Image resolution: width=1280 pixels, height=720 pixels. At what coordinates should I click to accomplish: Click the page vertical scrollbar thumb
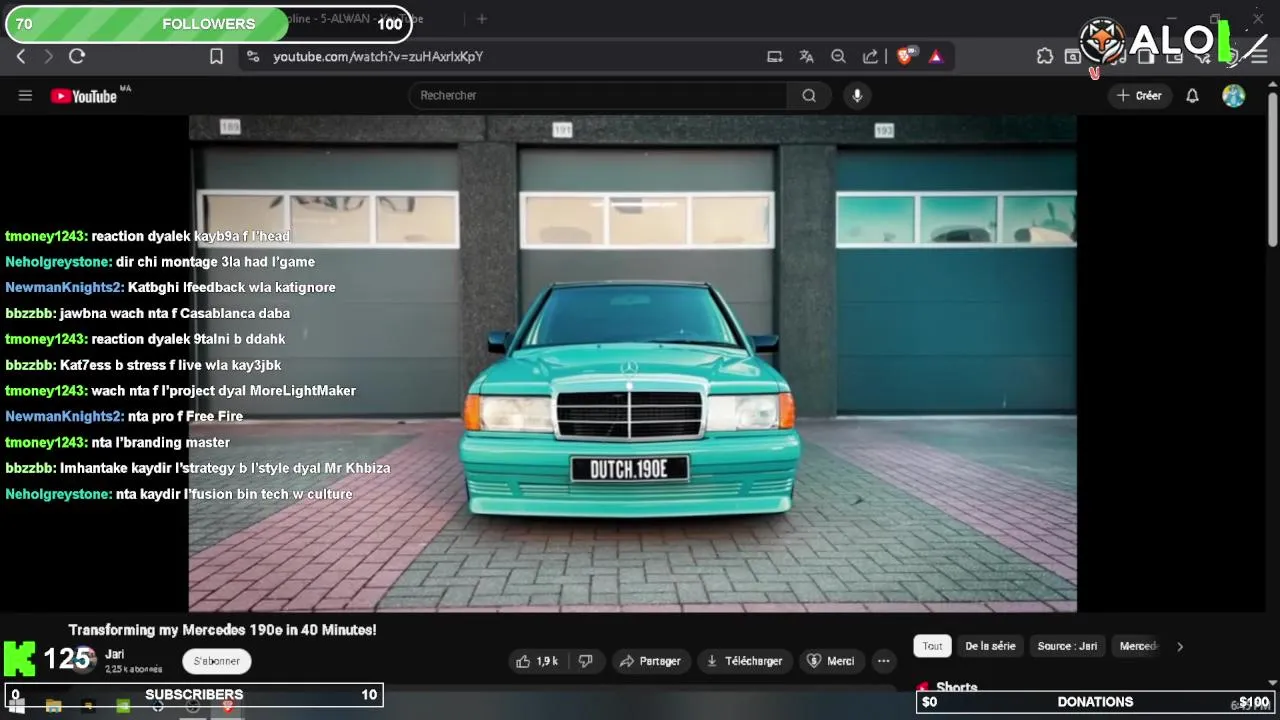(x=1273, y=167)
